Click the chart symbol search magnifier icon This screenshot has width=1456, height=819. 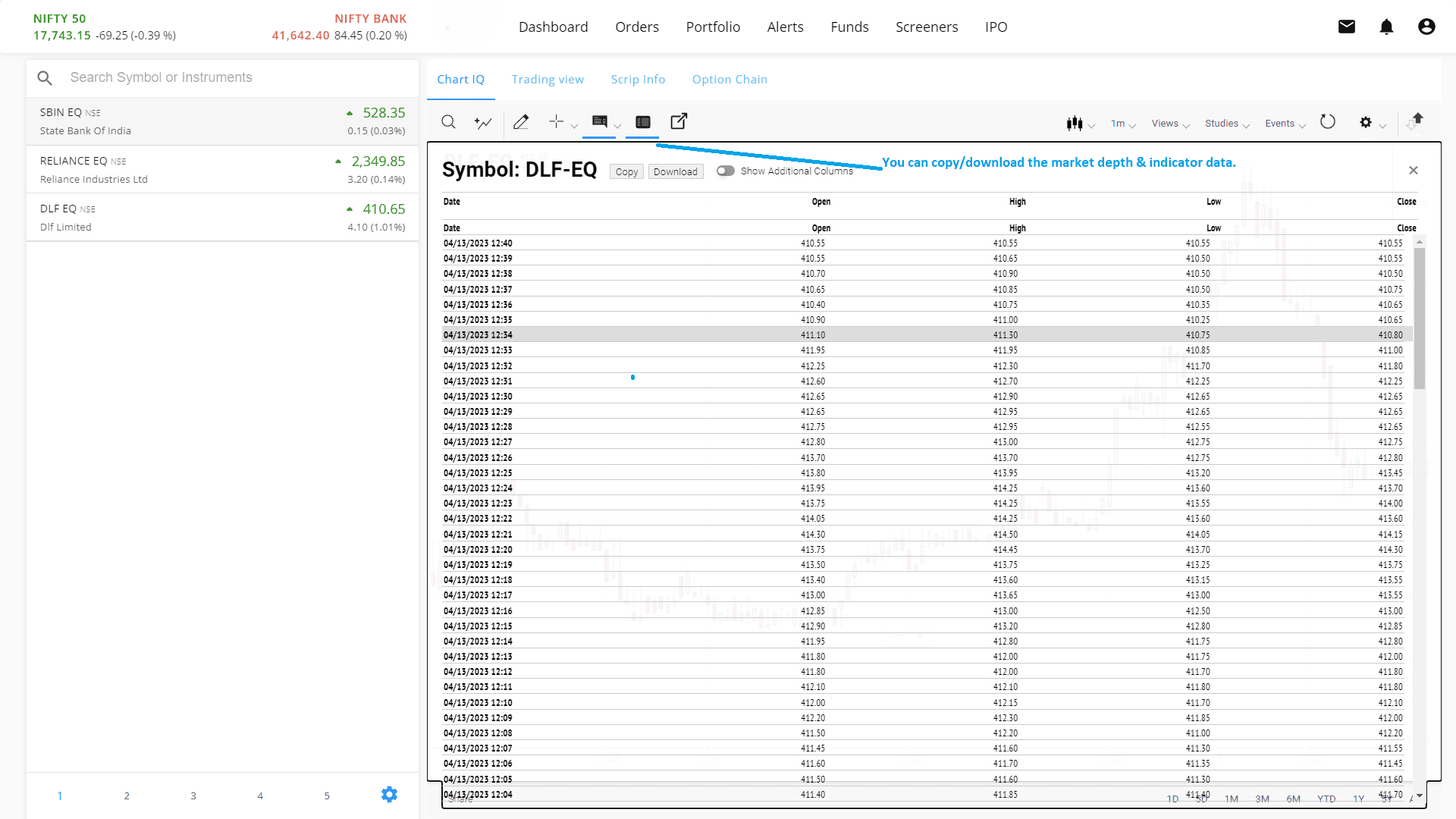coord(448,122)
